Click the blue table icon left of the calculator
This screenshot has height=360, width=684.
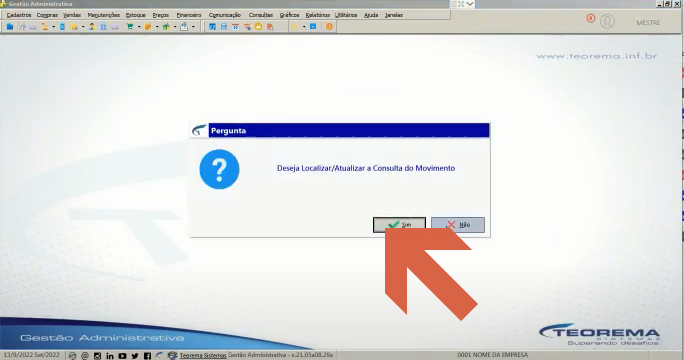click(212, 27)
